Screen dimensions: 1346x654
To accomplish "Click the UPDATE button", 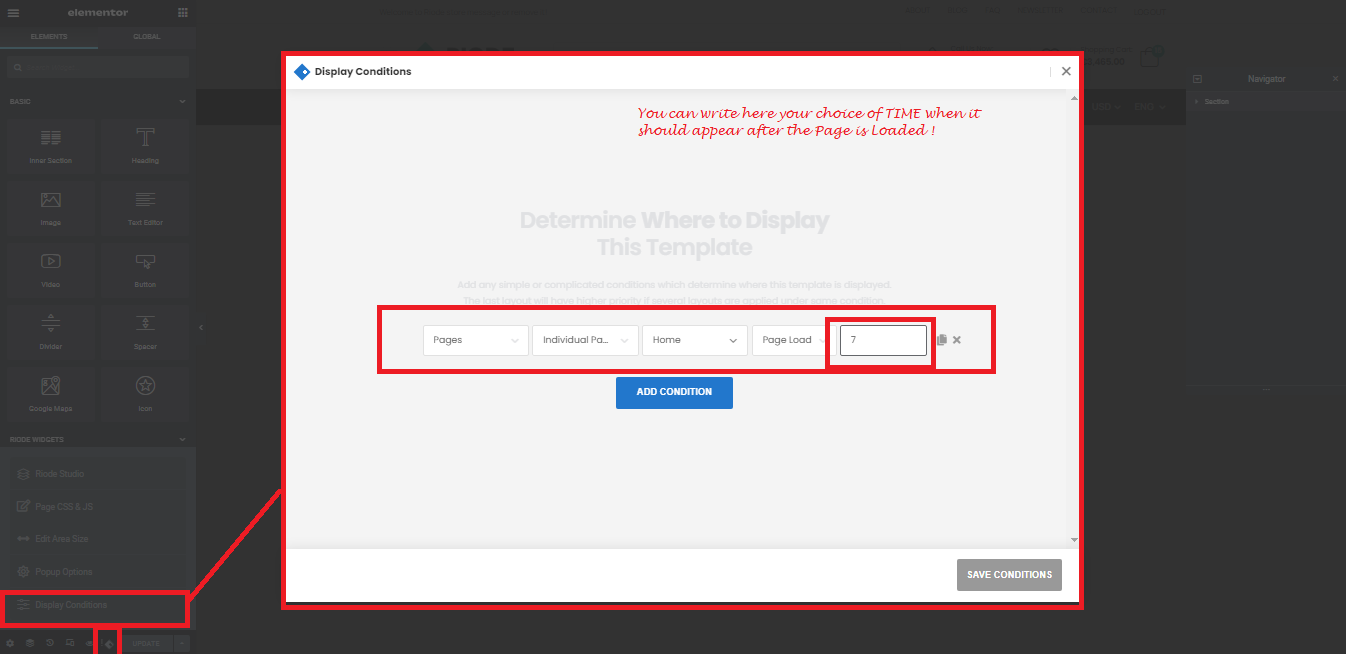I will [146, 643].
